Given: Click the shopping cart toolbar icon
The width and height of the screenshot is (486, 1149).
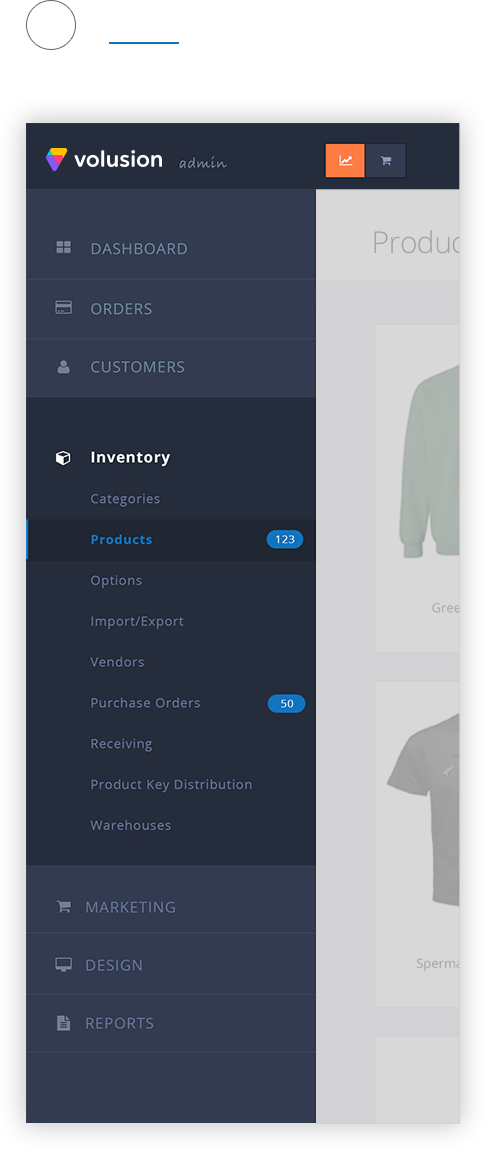Looking at the screenshot, I should (x=386, y=160).
